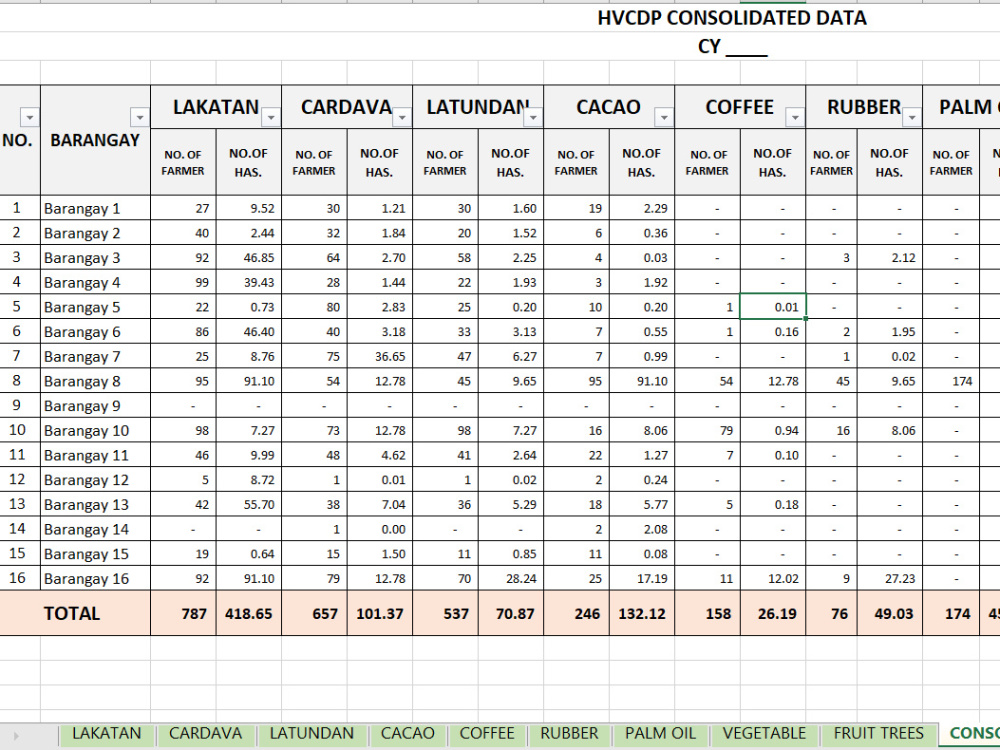The width and height of the screenshot is (1000, 750).
Task: Select Barangay 16 Latundan hectares 28.24
Action: pos(511,578)
